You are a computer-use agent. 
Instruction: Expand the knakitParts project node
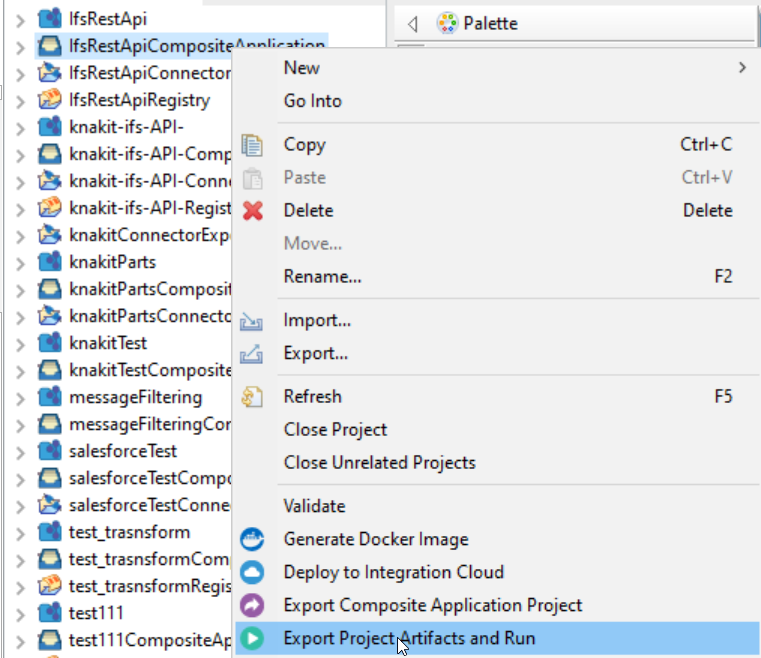pyautogui.click(x=20, y=262)
